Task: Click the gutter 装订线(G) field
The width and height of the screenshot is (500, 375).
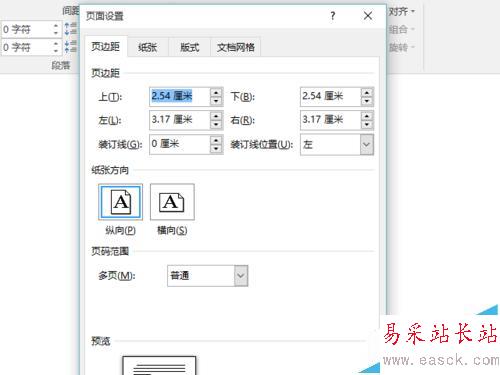Action: click(180, 144)
